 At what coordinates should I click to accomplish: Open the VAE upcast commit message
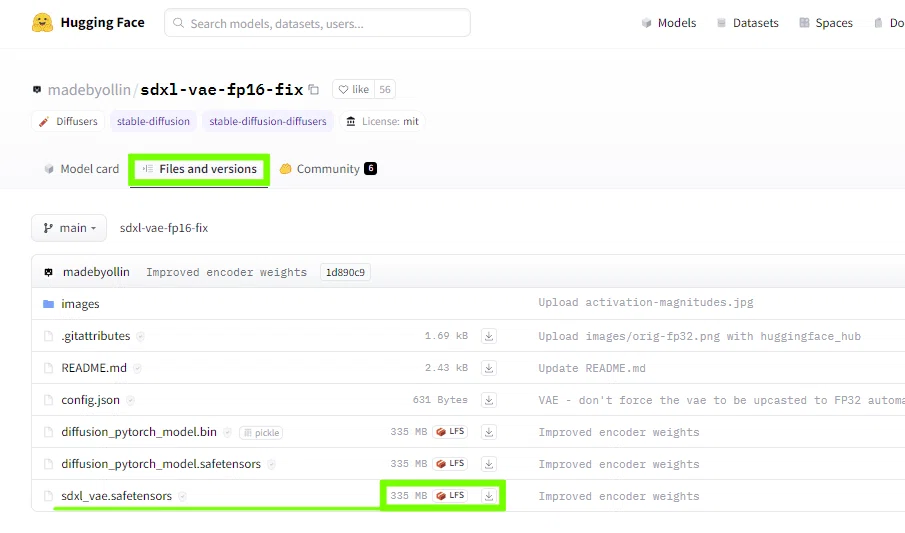tap(721, 400)
